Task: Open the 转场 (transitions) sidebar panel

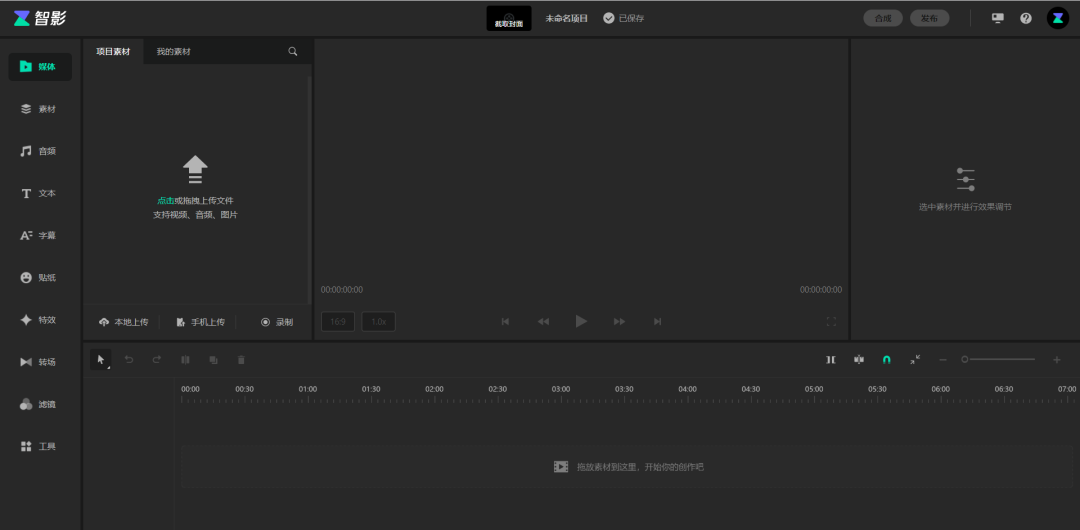Action: (x=40, y=362)
